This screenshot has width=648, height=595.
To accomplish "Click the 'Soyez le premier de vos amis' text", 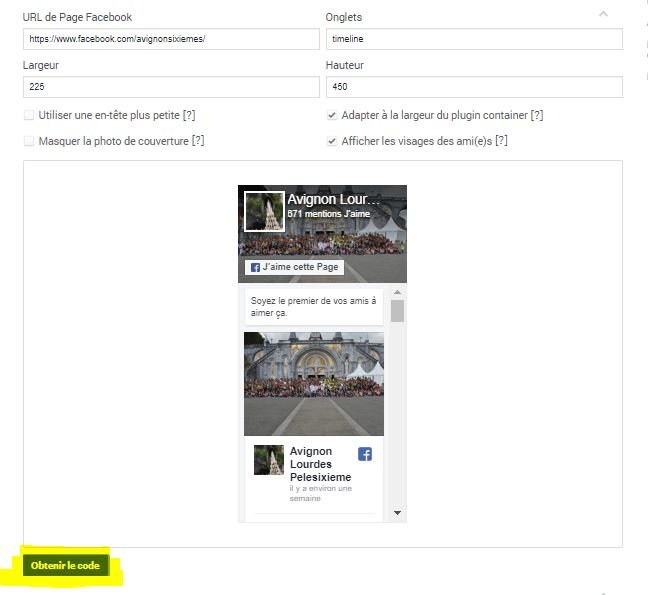I will point(313,307).
